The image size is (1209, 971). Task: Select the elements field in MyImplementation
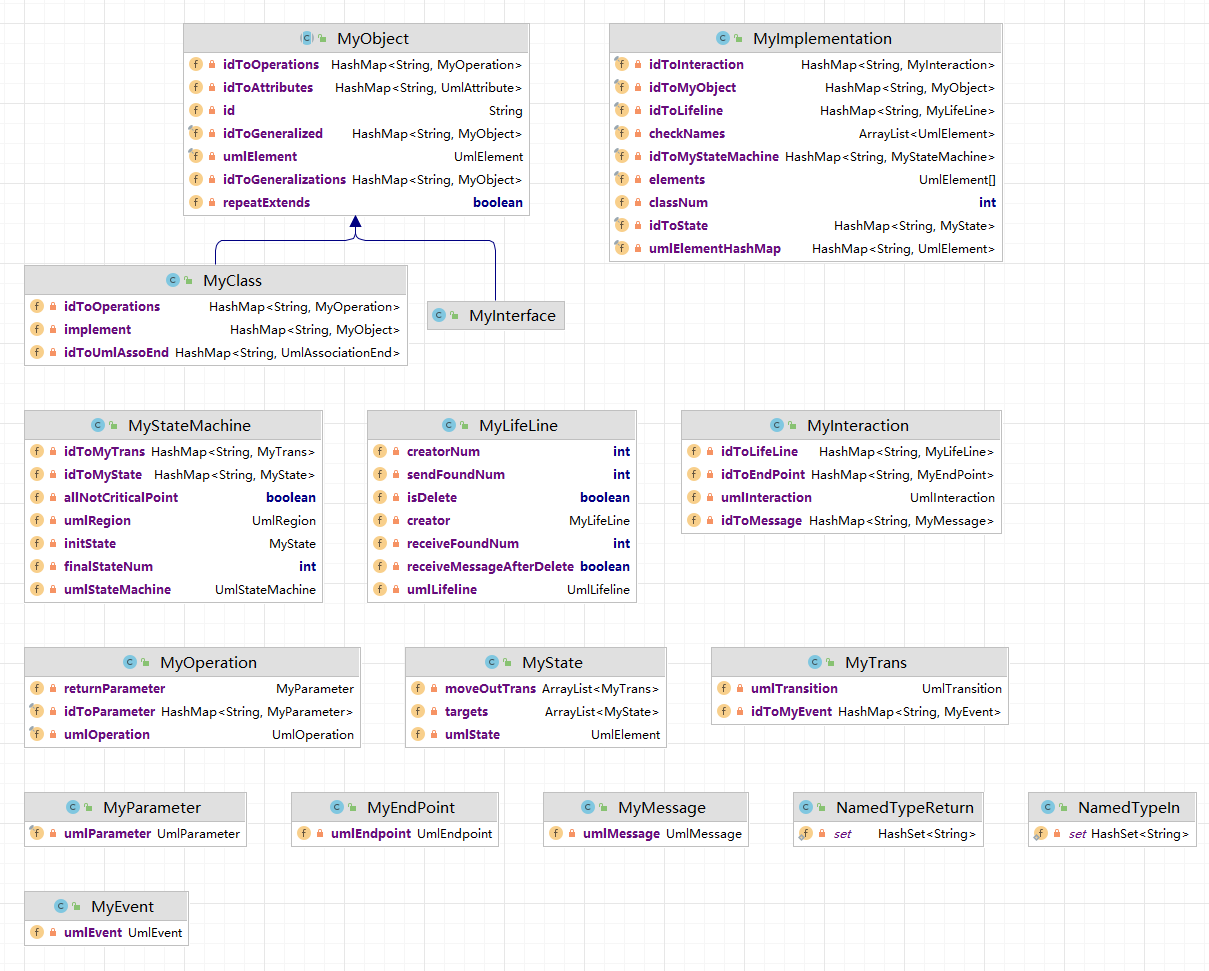[x=805, y=180]
